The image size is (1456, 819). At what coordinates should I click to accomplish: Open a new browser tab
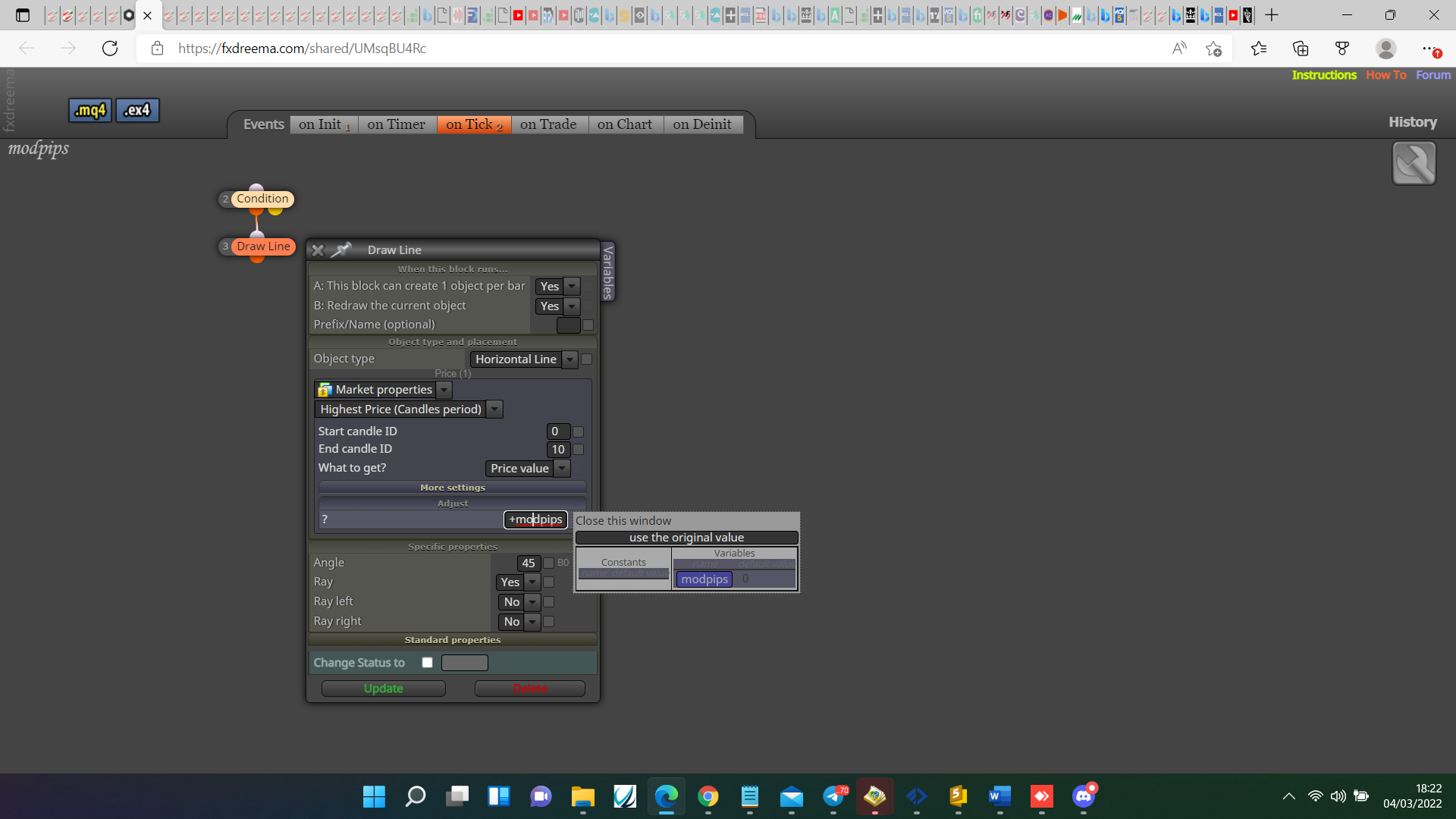1272,15
